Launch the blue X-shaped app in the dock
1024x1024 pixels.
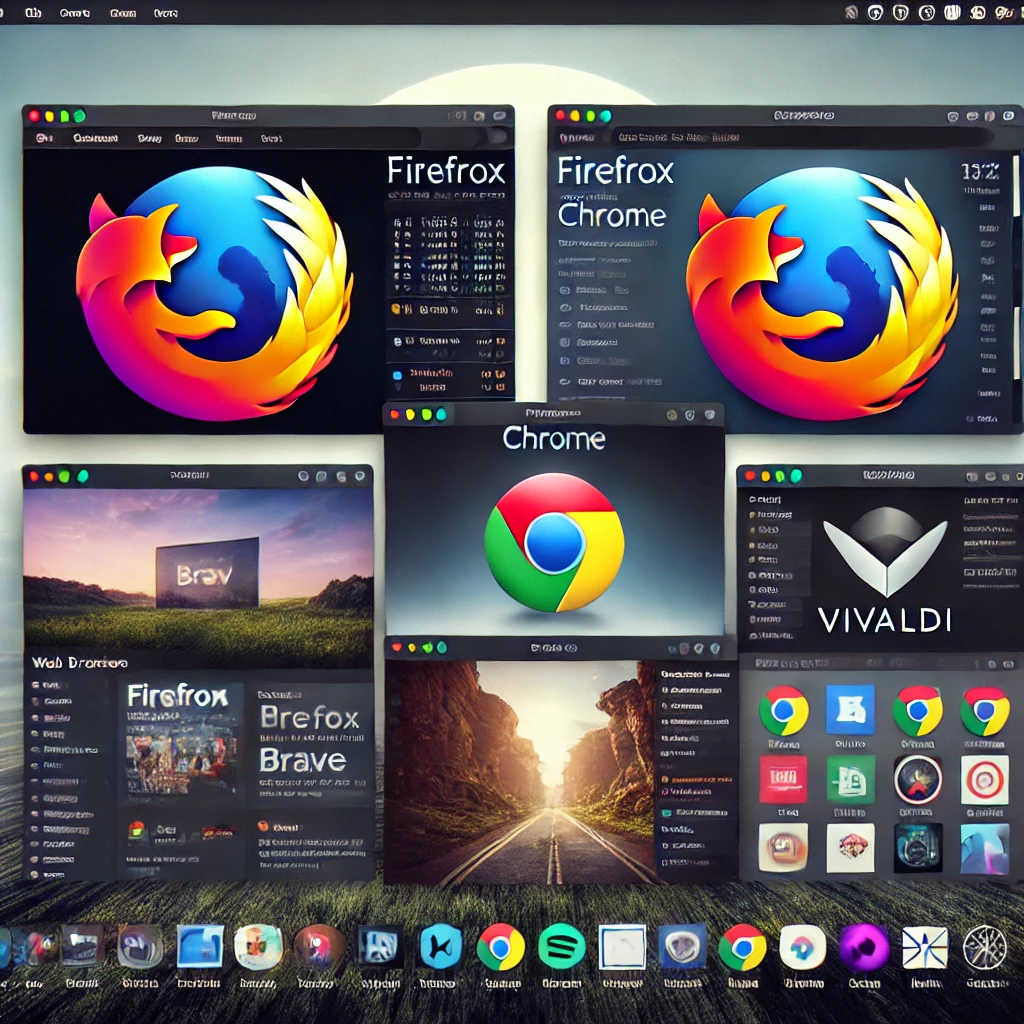tap(441, 946)
